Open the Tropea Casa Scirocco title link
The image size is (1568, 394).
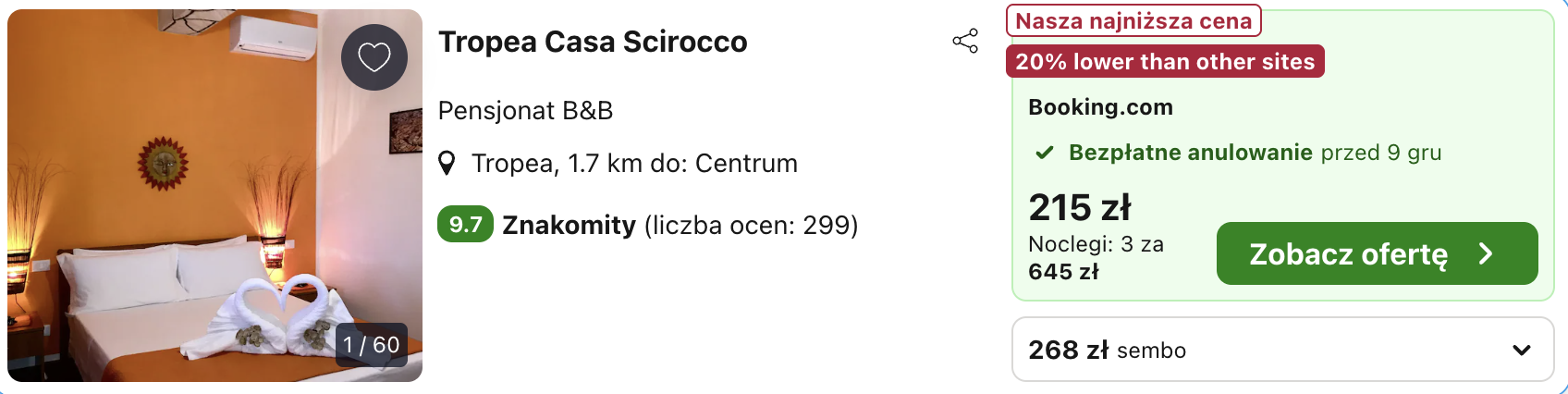(x=593, y=42)
